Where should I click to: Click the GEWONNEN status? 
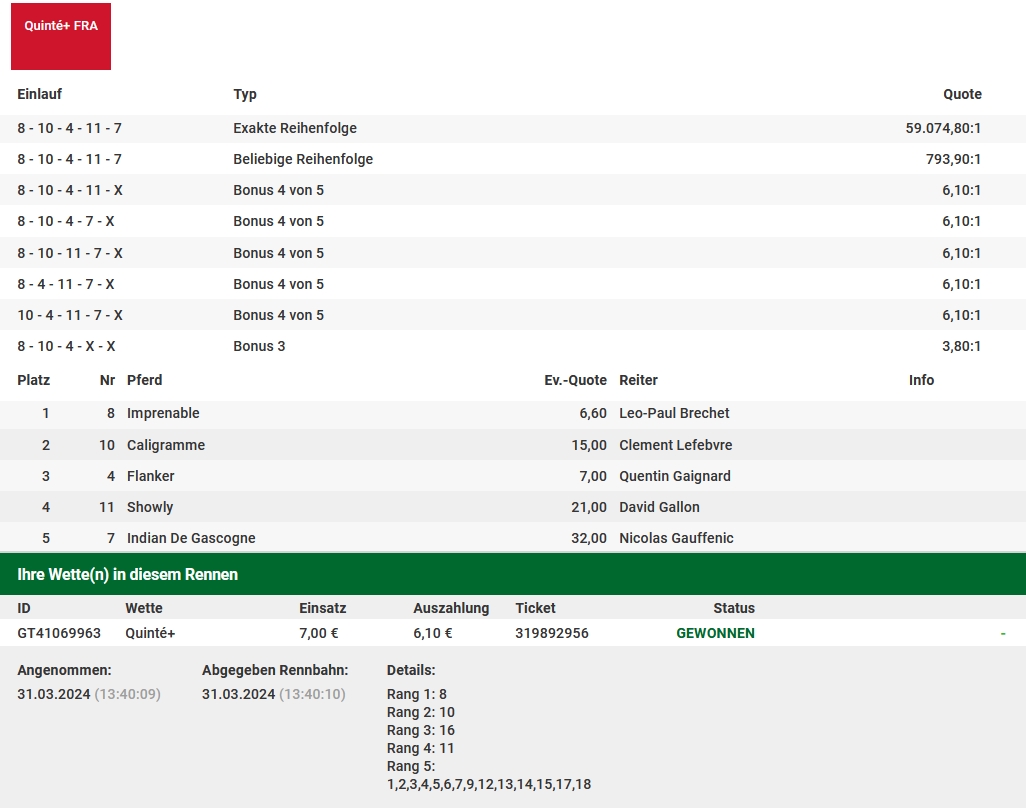(715, 634)
